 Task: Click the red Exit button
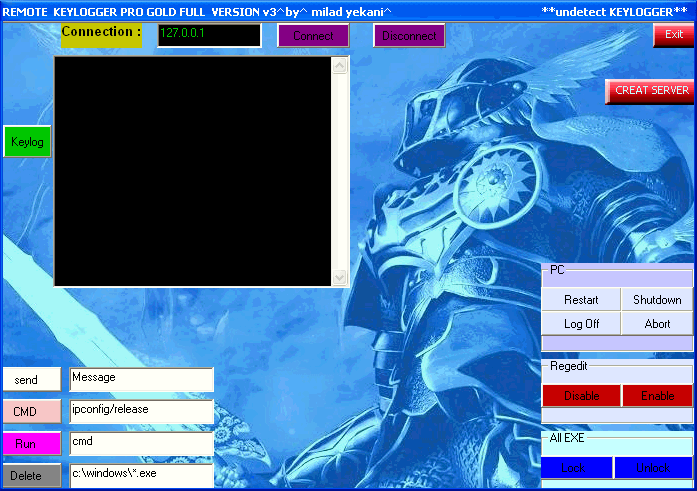(673, 35)
